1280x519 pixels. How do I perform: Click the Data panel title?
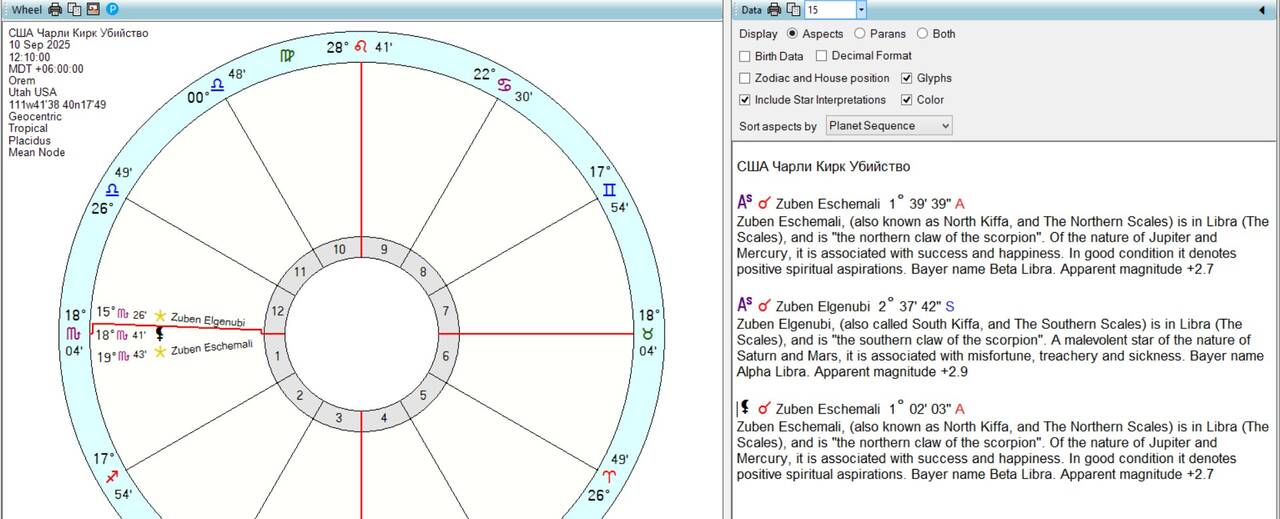pos(751,9)
